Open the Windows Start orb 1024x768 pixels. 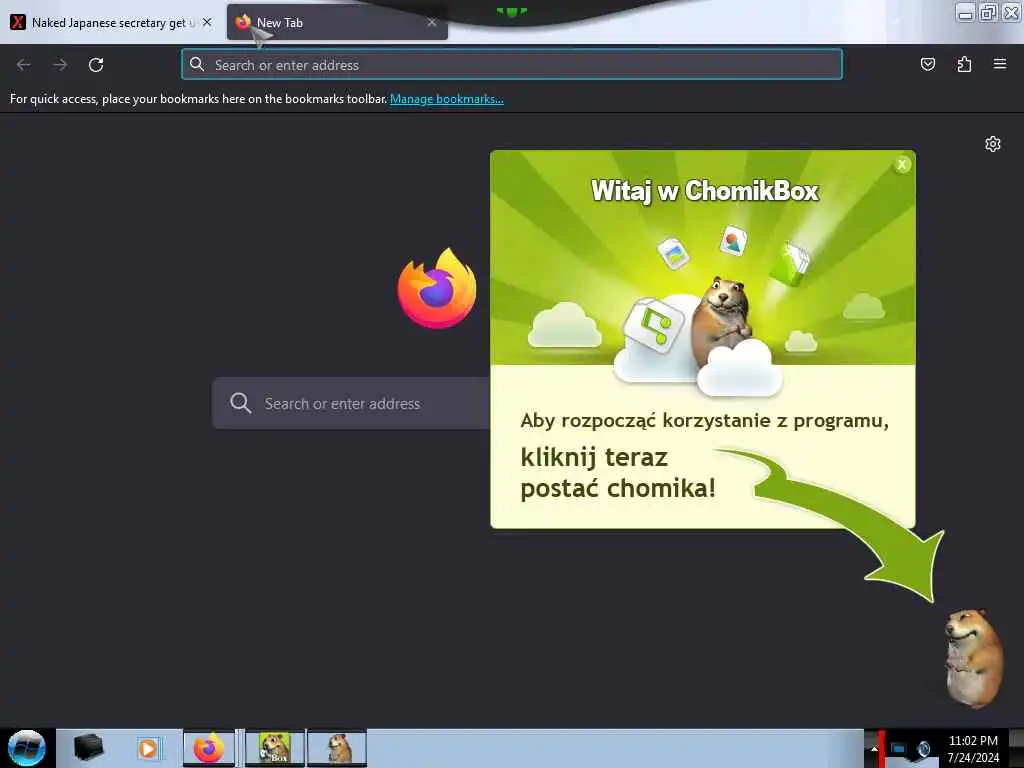[27, 748]
